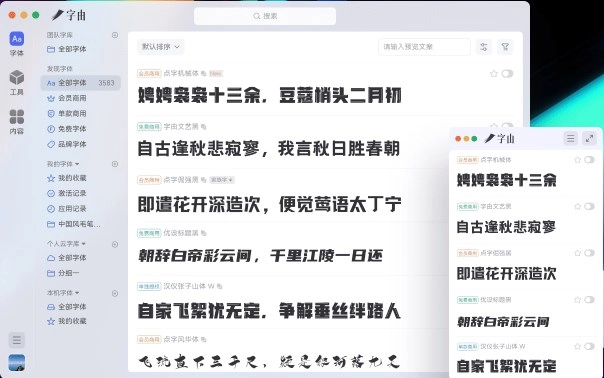
Task: Open the variant dropdown beside 点字倔强黑
Action: (x=222, y=180)
